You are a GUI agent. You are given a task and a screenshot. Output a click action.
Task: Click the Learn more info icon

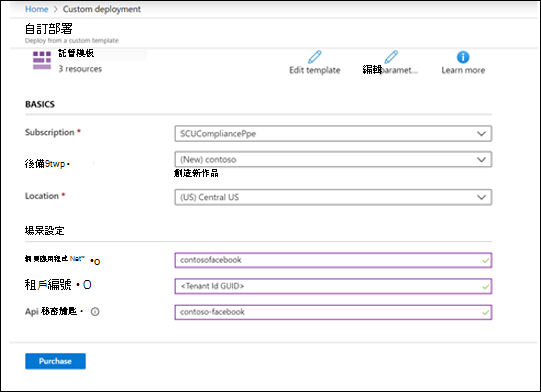pos(463,57)
